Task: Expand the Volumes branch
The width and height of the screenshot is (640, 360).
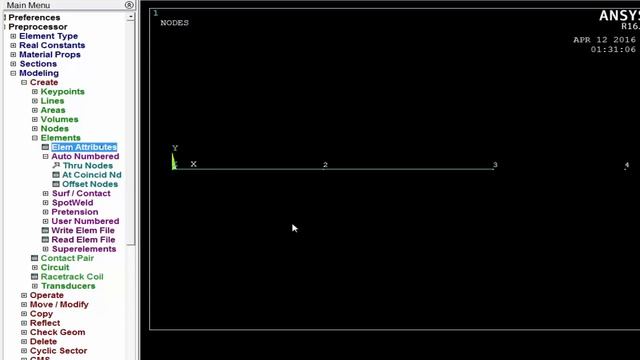Action: [35, 119]
